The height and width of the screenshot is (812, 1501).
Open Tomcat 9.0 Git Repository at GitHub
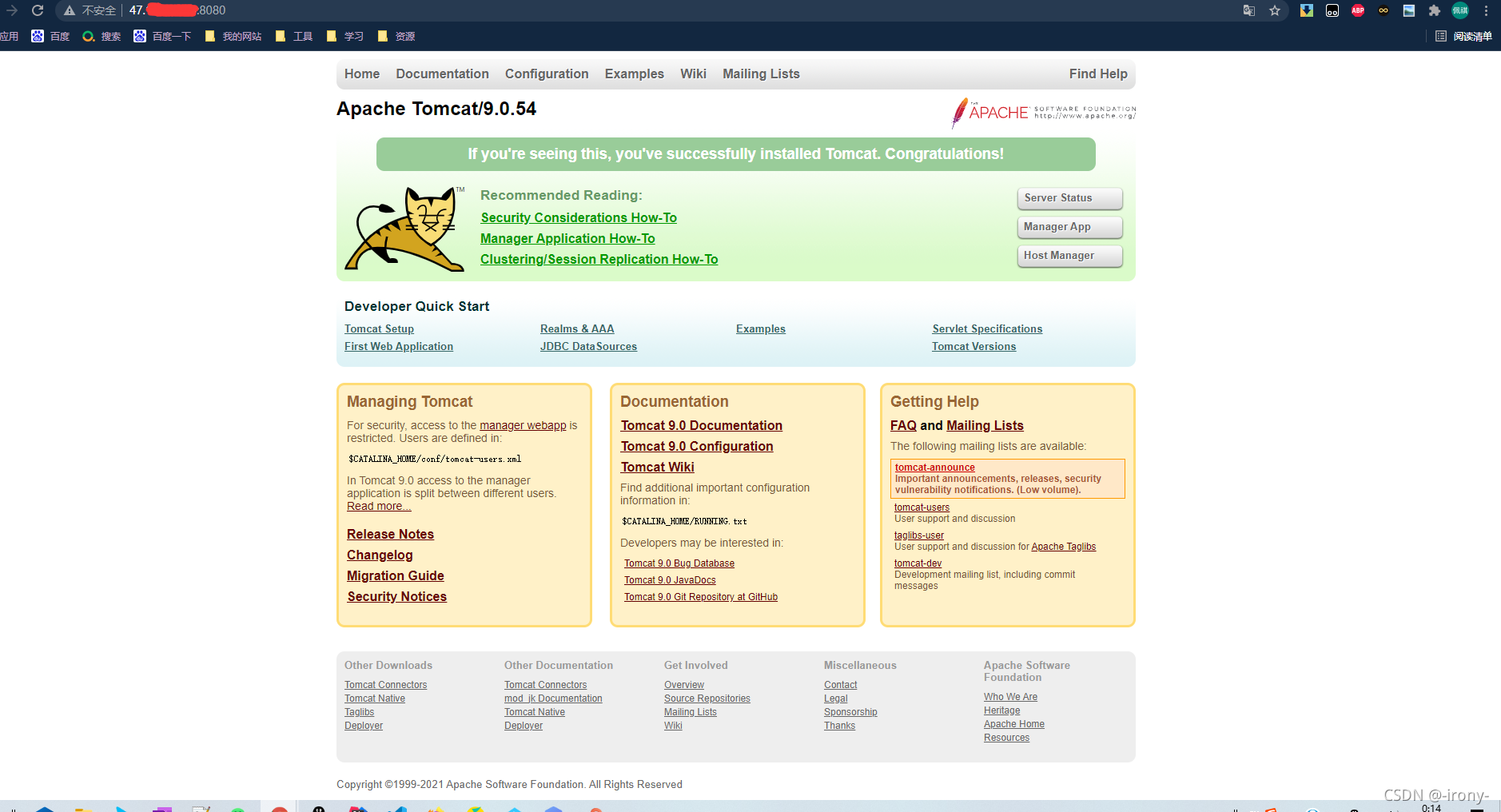click(x=701, y=597)
